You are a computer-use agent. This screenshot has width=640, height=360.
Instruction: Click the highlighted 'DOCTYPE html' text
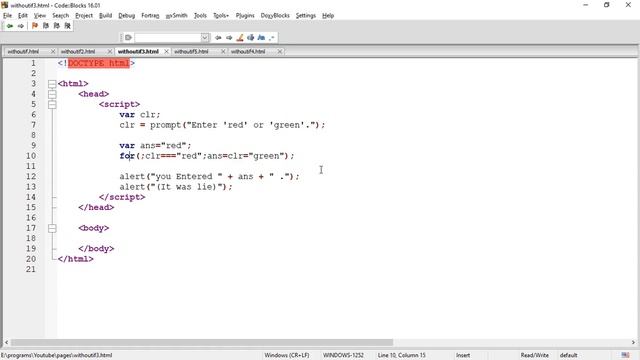(99, 63)
